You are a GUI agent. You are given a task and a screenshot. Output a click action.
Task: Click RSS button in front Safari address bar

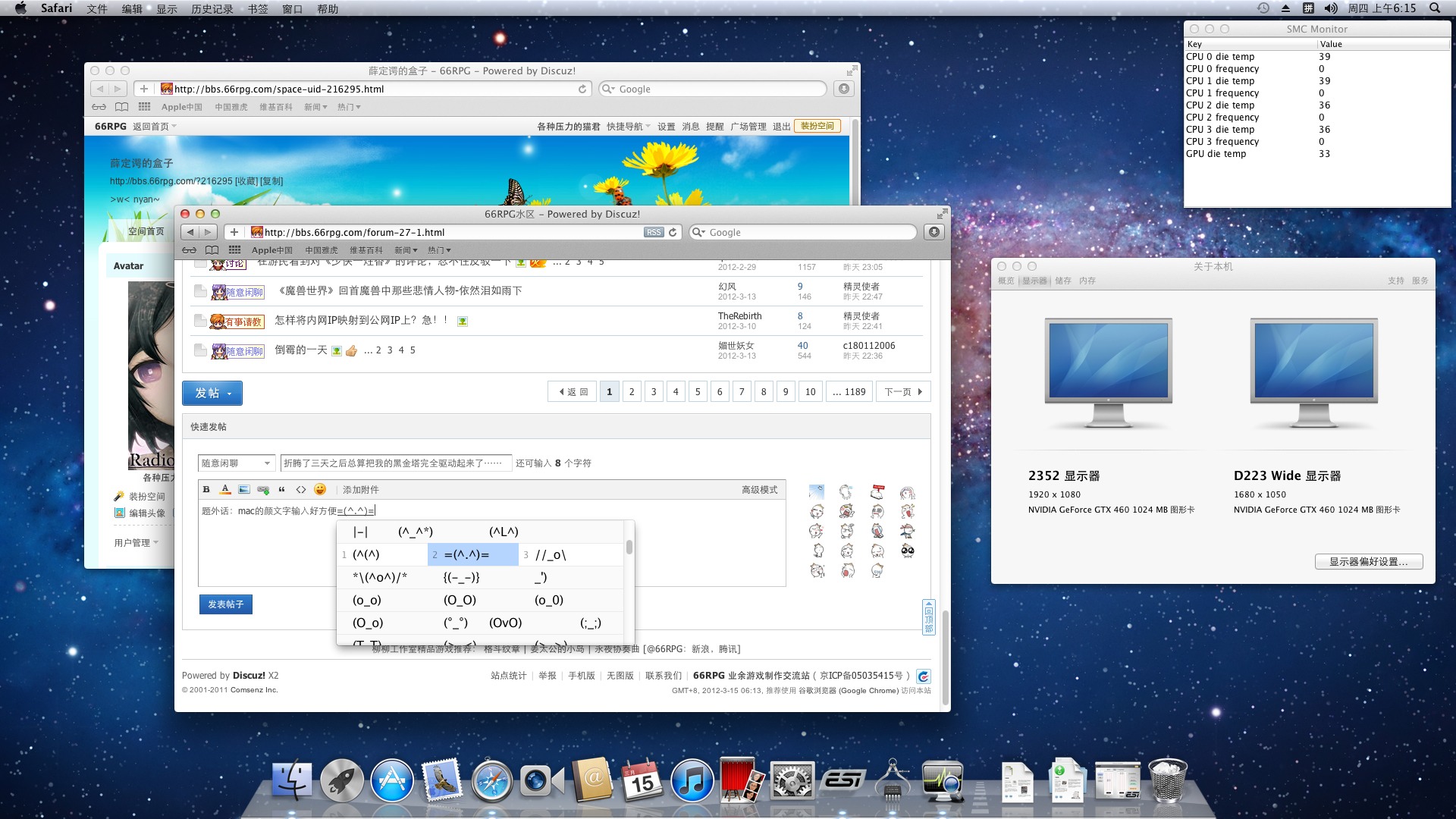pos(654,232)
